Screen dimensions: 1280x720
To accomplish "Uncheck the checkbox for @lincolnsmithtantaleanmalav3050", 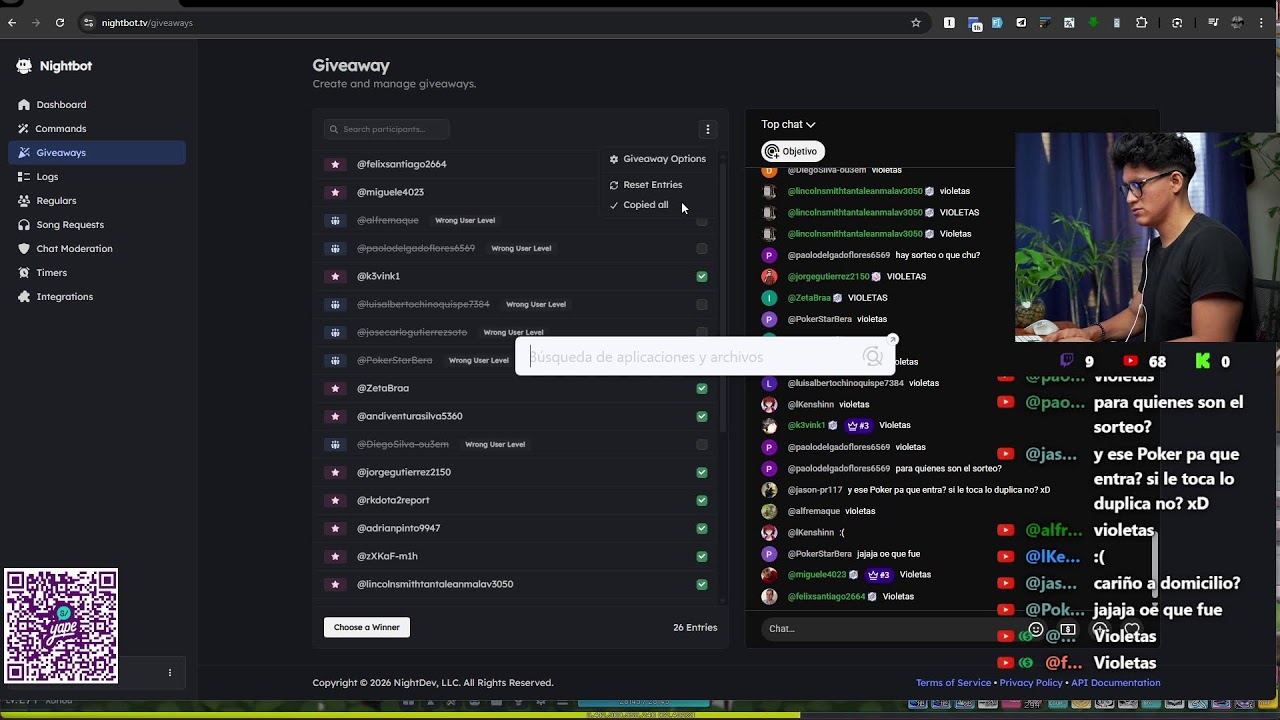I will (x=702, y=584).
